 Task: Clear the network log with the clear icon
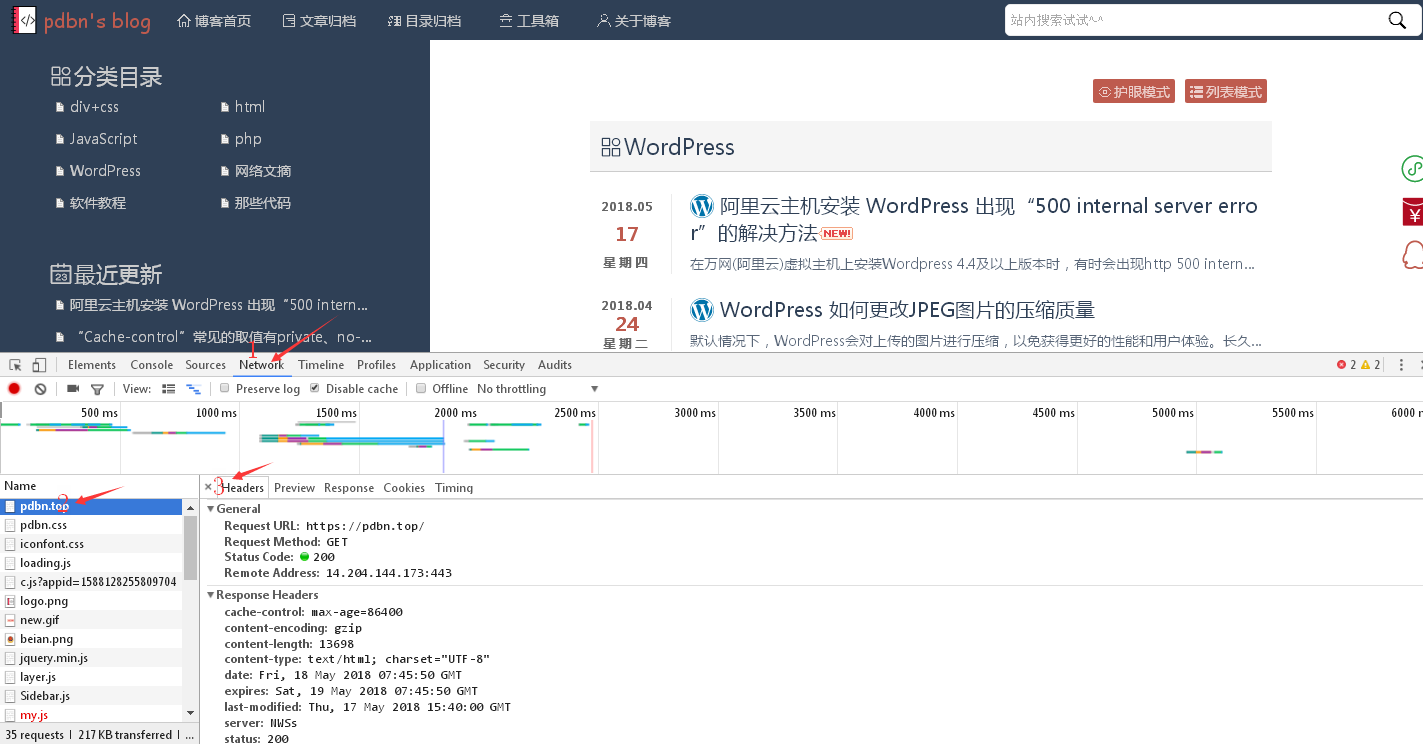tap(40, 389)
